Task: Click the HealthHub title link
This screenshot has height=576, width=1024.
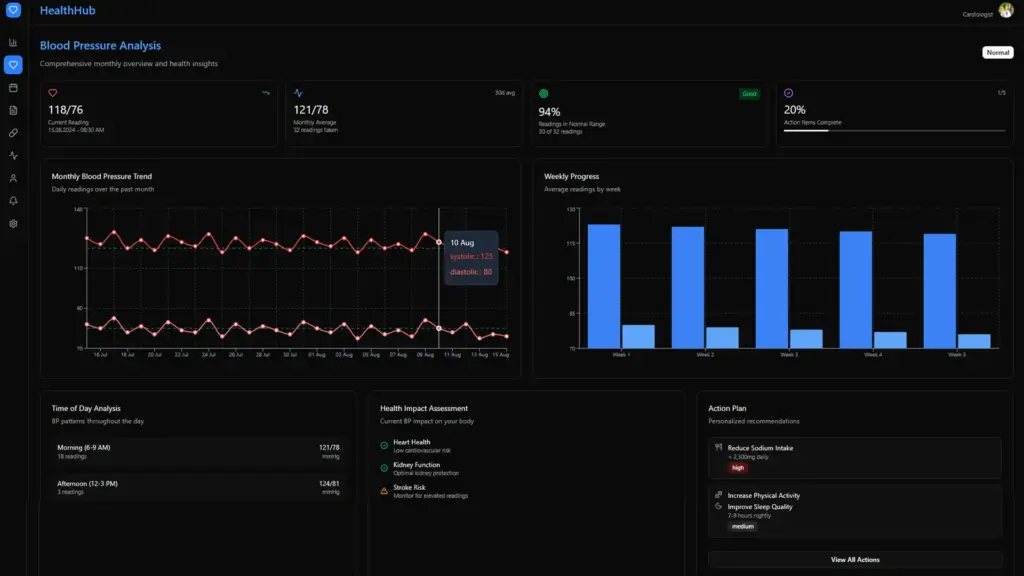Action: point(68,11)
